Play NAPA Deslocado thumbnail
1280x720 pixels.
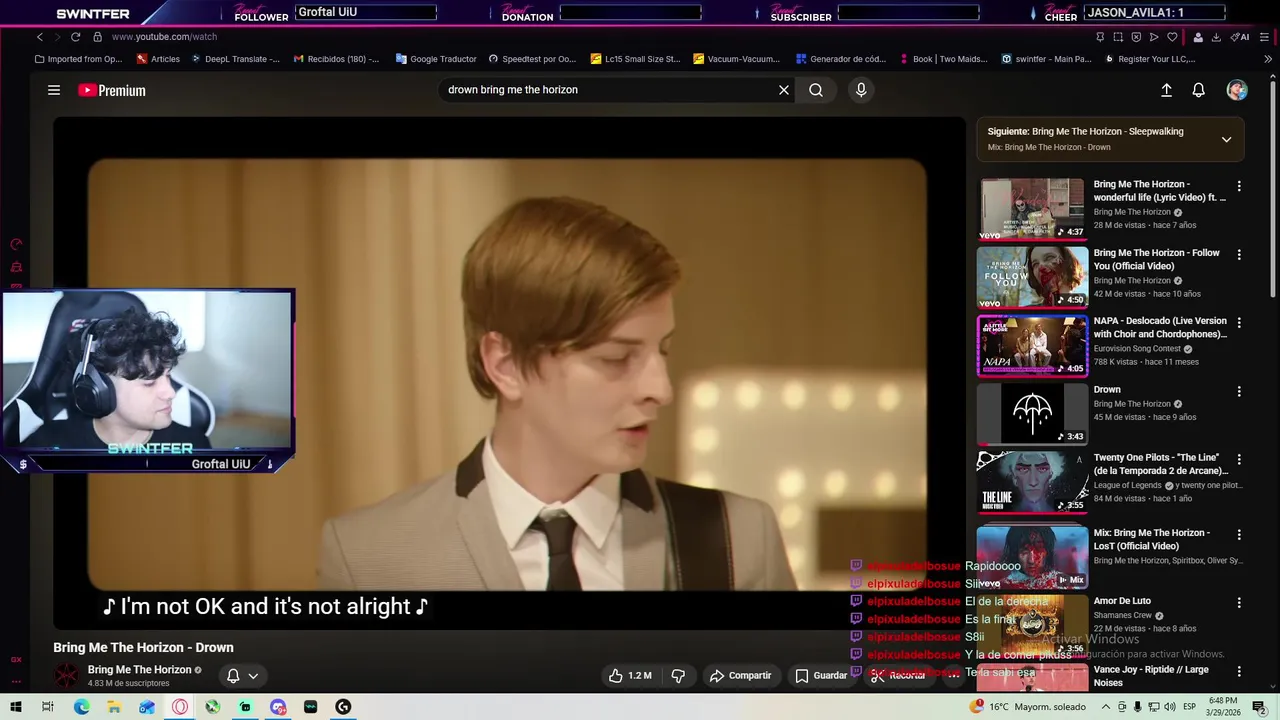[x=1032, y=345]
